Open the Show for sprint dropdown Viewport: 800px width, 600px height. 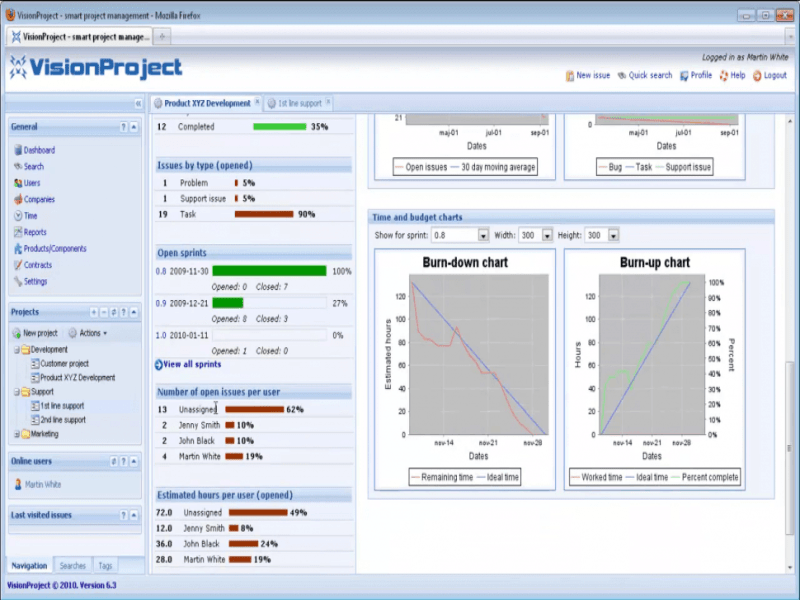[x=483, y=235]
